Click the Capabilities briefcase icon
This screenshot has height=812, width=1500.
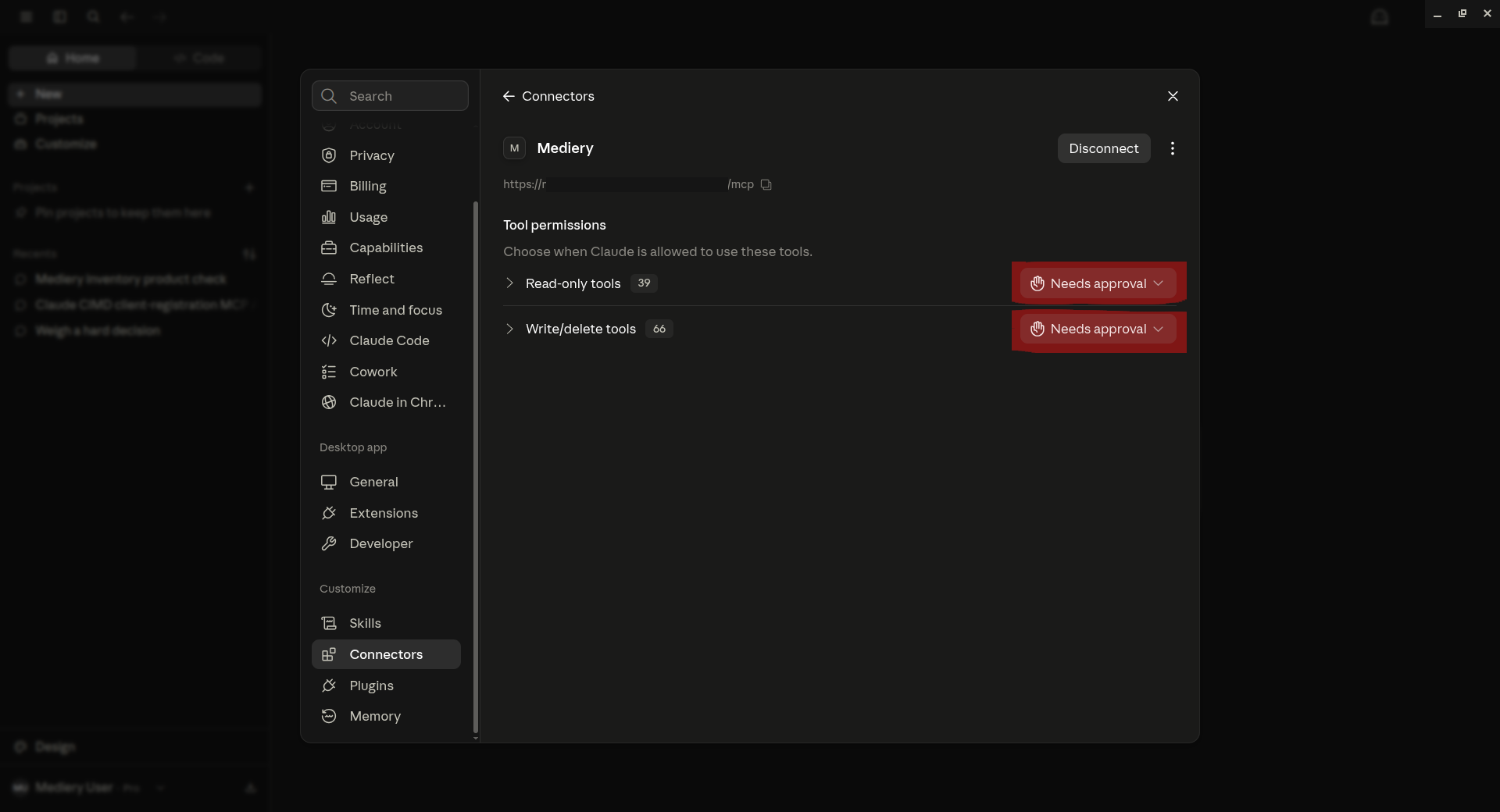329,248
